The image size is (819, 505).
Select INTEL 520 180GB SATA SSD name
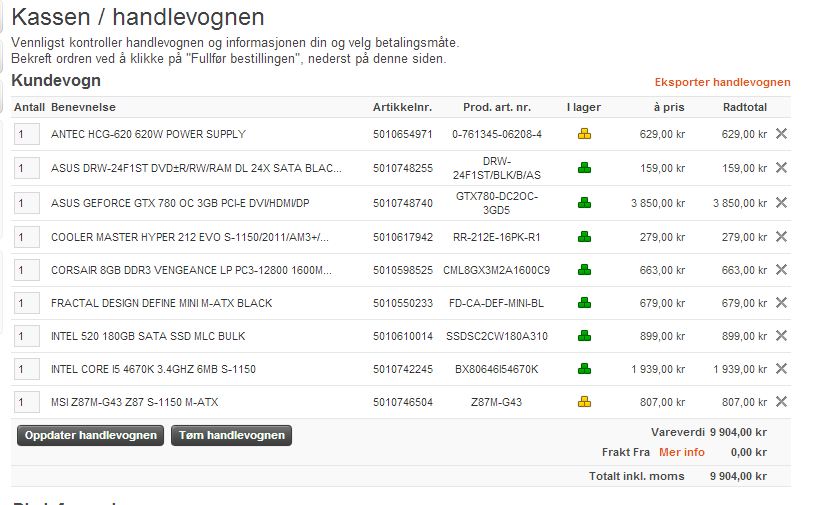(x=148, y=336)
